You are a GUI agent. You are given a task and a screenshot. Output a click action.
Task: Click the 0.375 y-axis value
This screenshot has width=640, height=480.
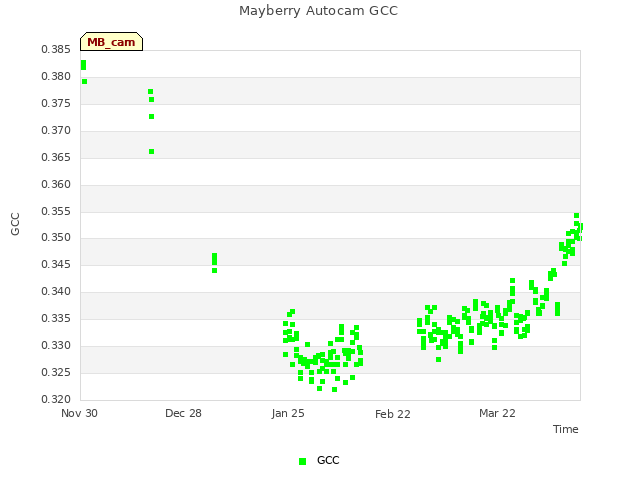click(x=56, y=104)
